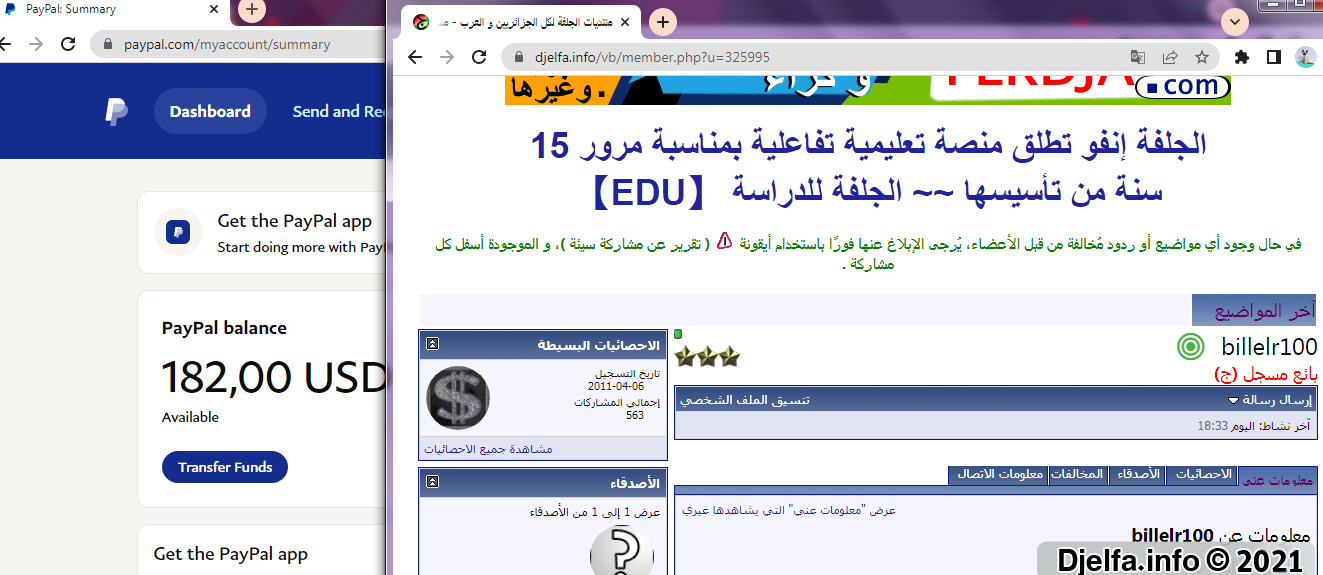This screenshot has width=1323, height=575.
Task: Switch to the الأصدقاء tab
Action: (x=1136, y=475)
